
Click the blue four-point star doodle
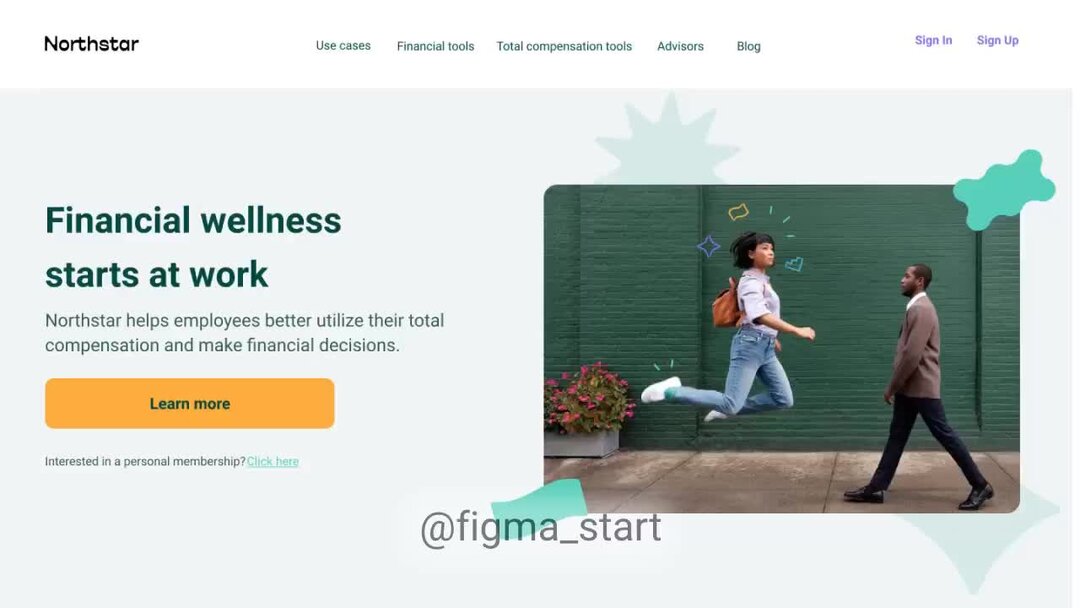[708, 246]
